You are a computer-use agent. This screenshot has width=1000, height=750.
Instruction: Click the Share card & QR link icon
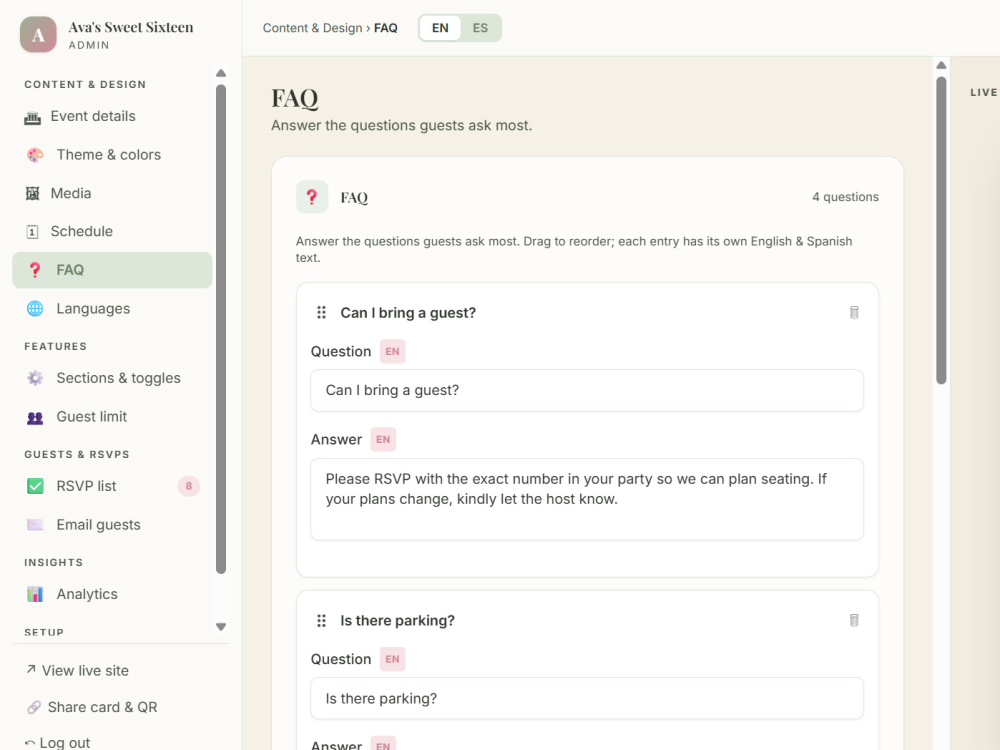pos(34,707)
